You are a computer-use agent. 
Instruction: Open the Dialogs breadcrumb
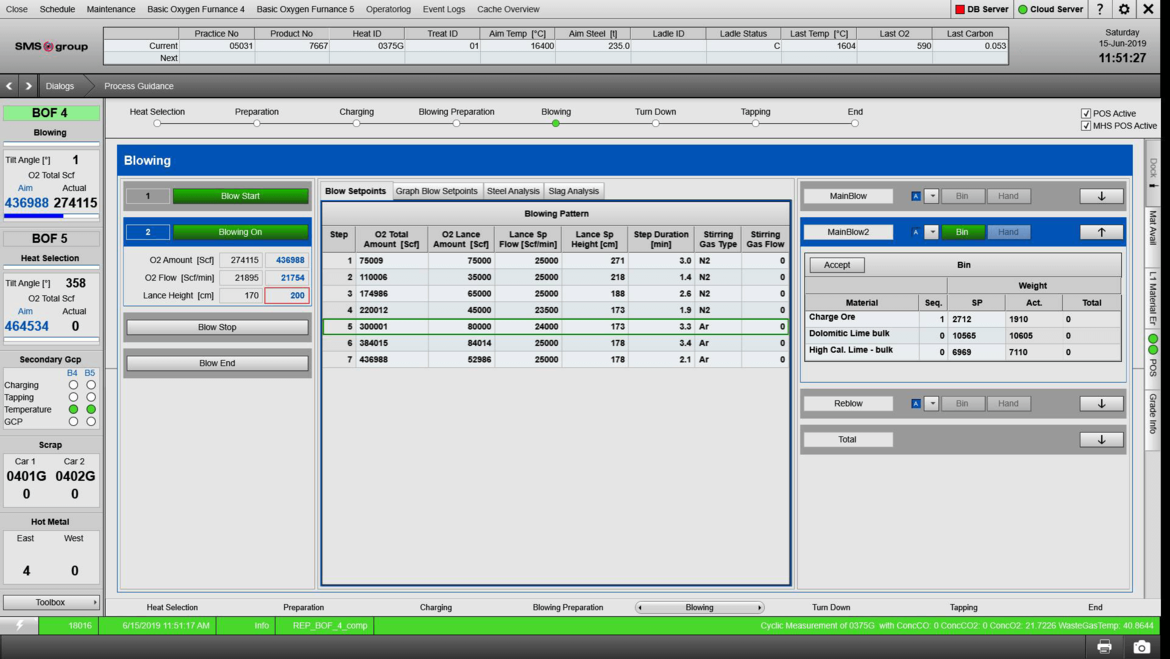60,86
